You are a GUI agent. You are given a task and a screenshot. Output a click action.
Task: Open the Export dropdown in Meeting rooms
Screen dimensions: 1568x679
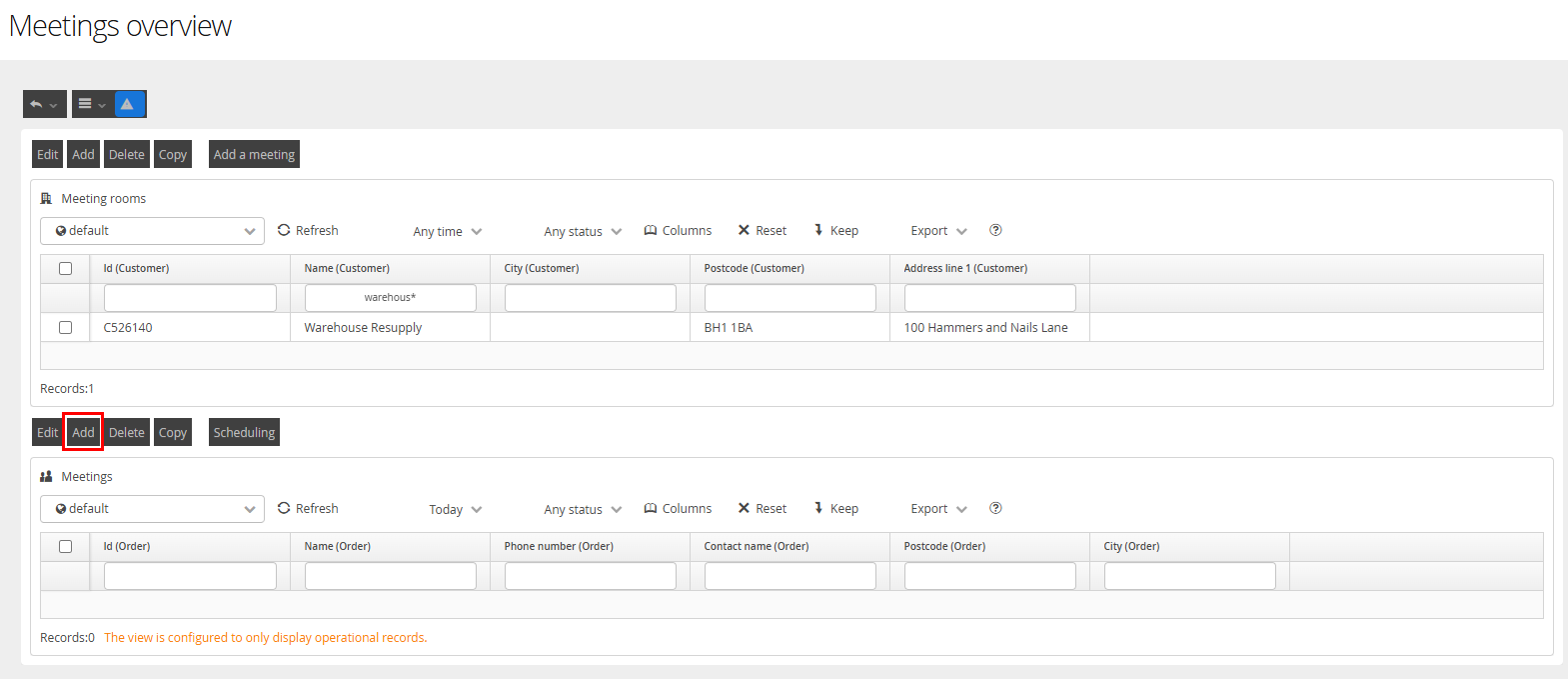[x=938, y=231]
